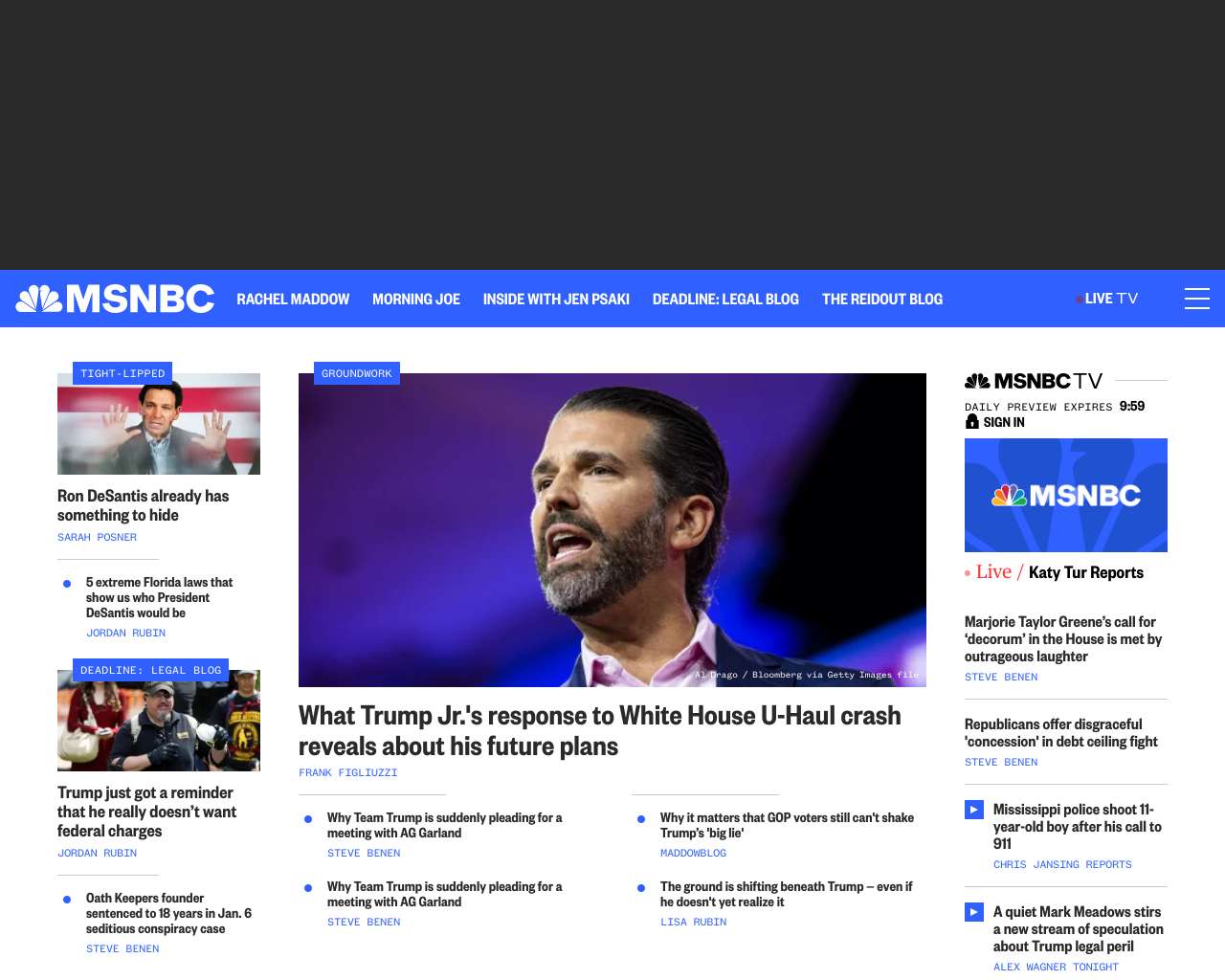Open the Trump Jr. featured image
This screenshot has height=980, width=1225.
[x=612, y=530]
